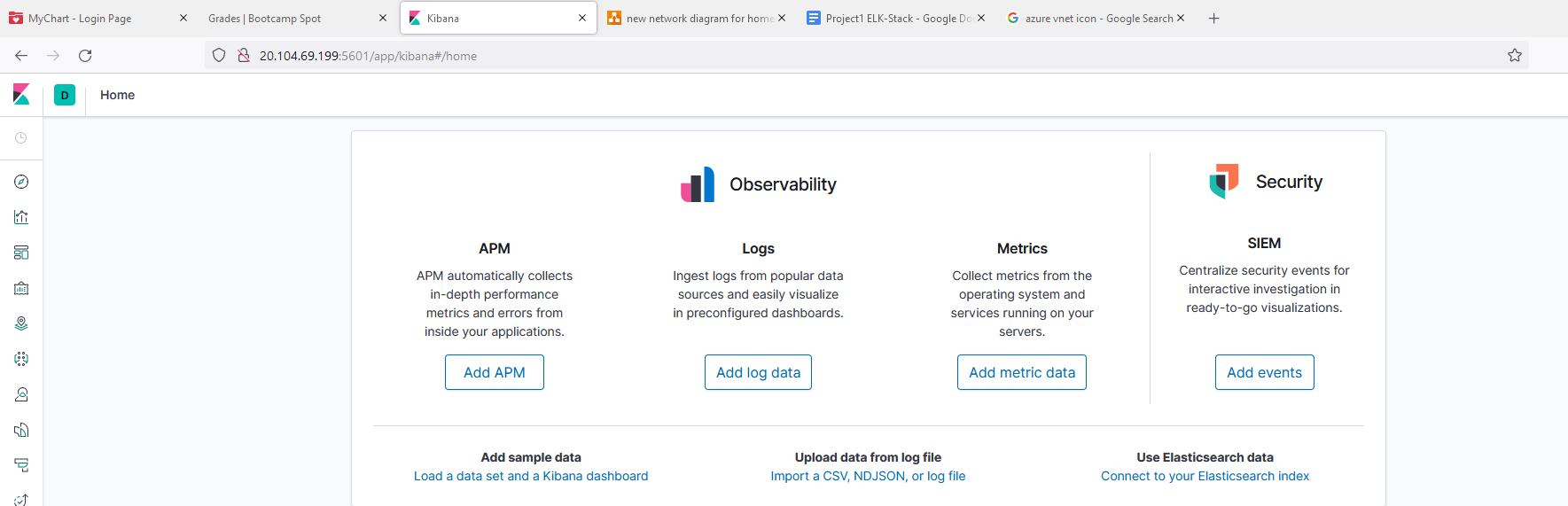Open Connect to your Elasticsearch index link

(1205, 476)
